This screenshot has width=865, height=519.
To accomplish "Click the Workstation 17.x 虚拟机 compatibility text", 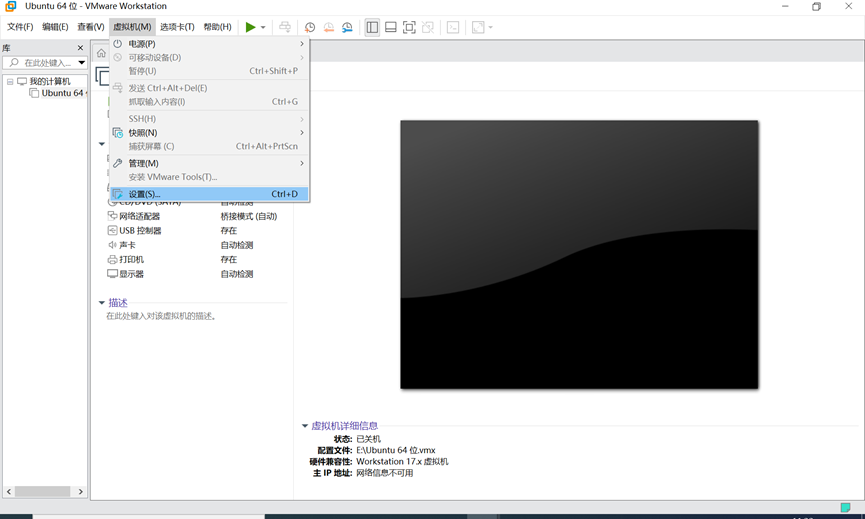I will [x=402, y=462].
